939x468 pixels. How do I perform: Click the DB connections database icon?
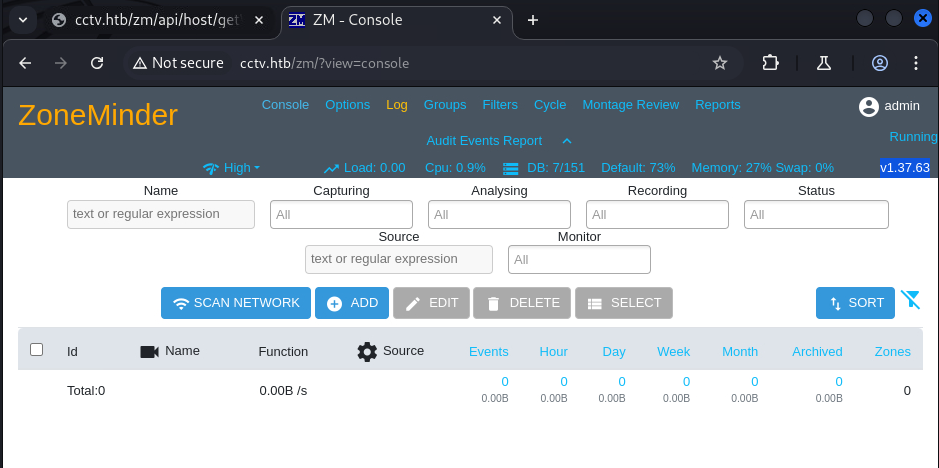click(x=511, y=168)
